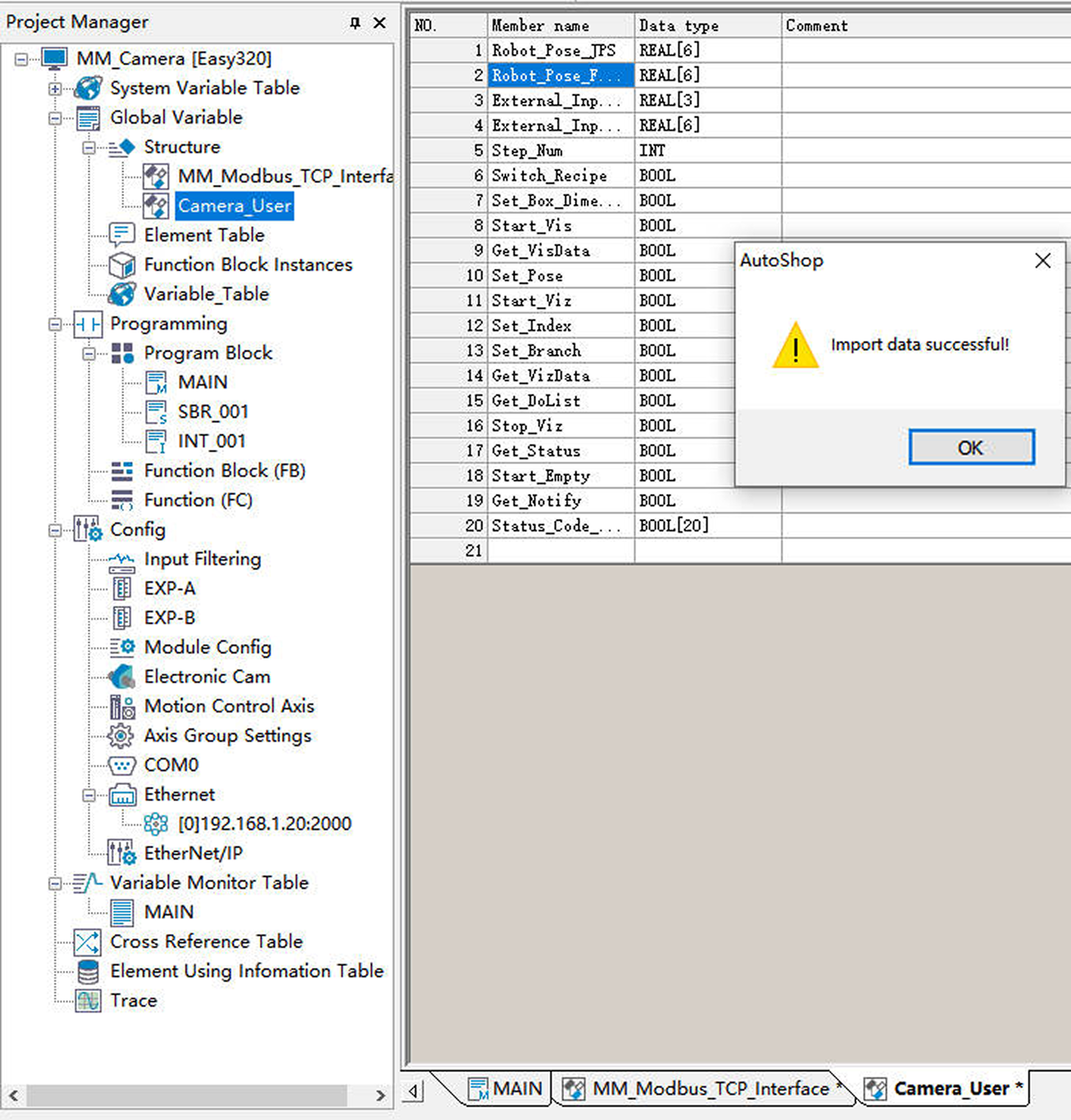This screenshot has height=1120, width=1071.
Task: Select the BOOL[20] data type cell
Action: tap(708, 525)
